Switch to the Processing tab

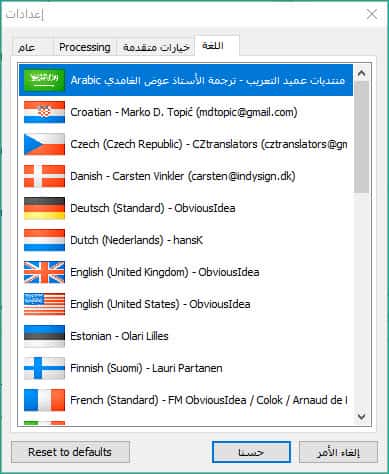coord(85,47)
